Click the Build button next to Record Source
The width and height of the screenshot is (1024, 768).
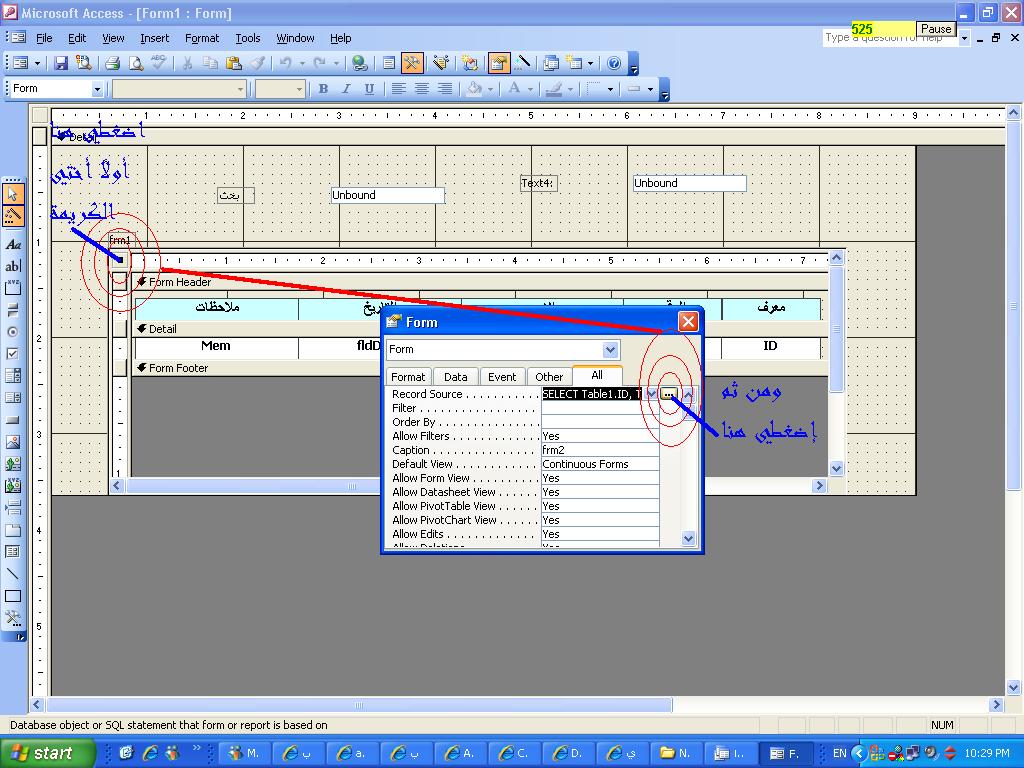(668, 394)
